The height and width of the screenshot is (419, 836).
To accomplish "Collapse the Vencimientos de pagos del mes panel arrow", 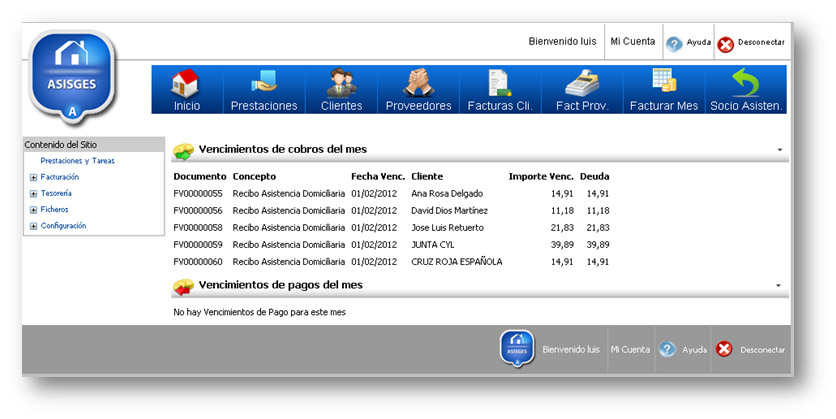I will click(x=778, y=286).
